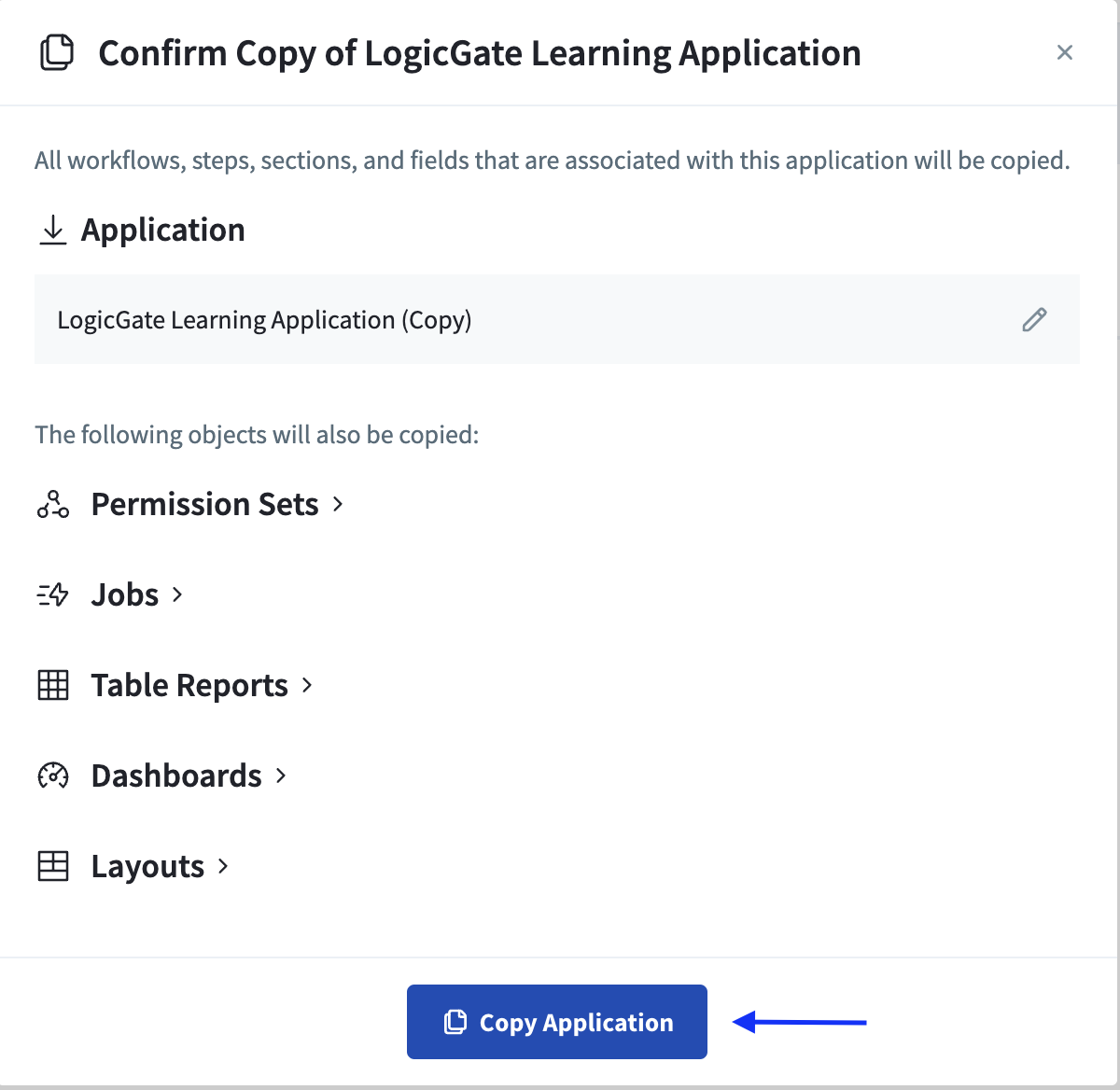Close the Confirm Copy dialog
This screenshot has width=1120, height=1090.
pyautogui.click(x=1064, y=52)
